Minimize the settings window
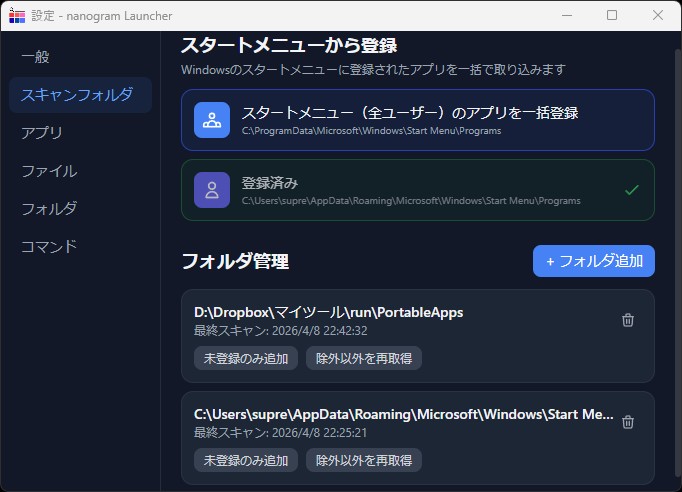682x492 pixels. [x=567, y=15]
